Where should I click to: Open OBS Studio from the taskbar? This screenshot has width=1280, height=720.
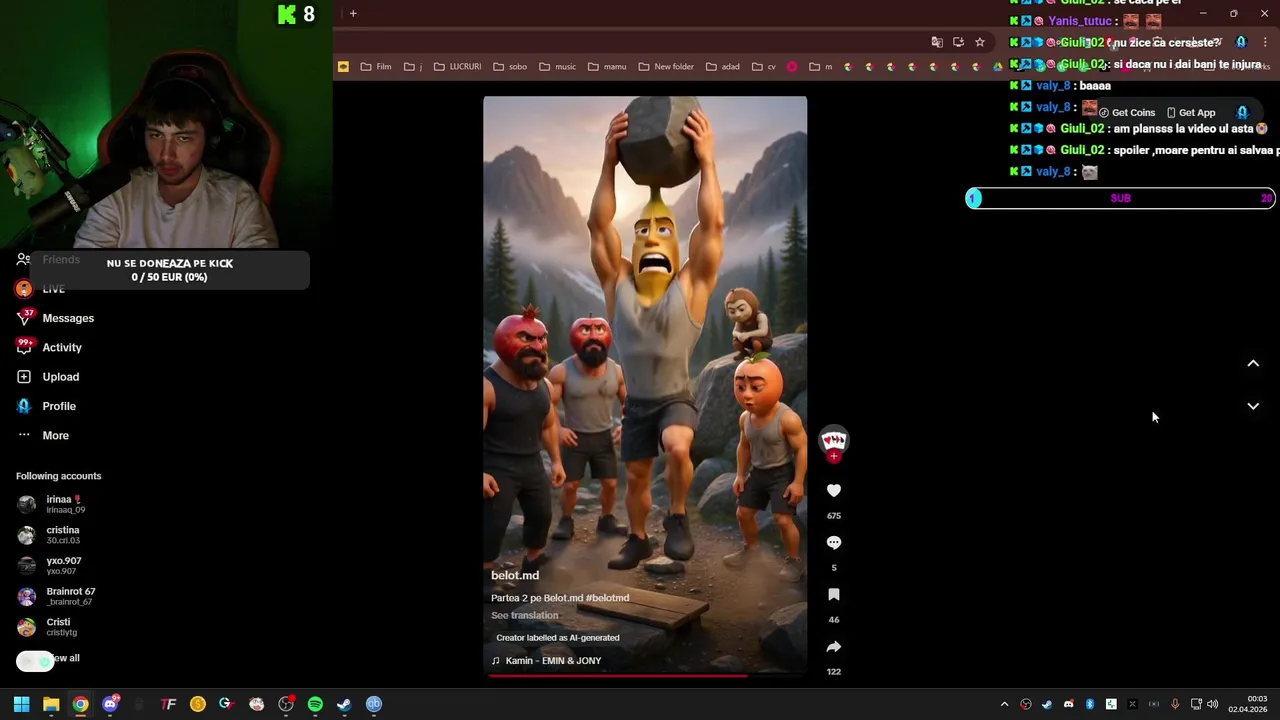[x=286, y=704]
